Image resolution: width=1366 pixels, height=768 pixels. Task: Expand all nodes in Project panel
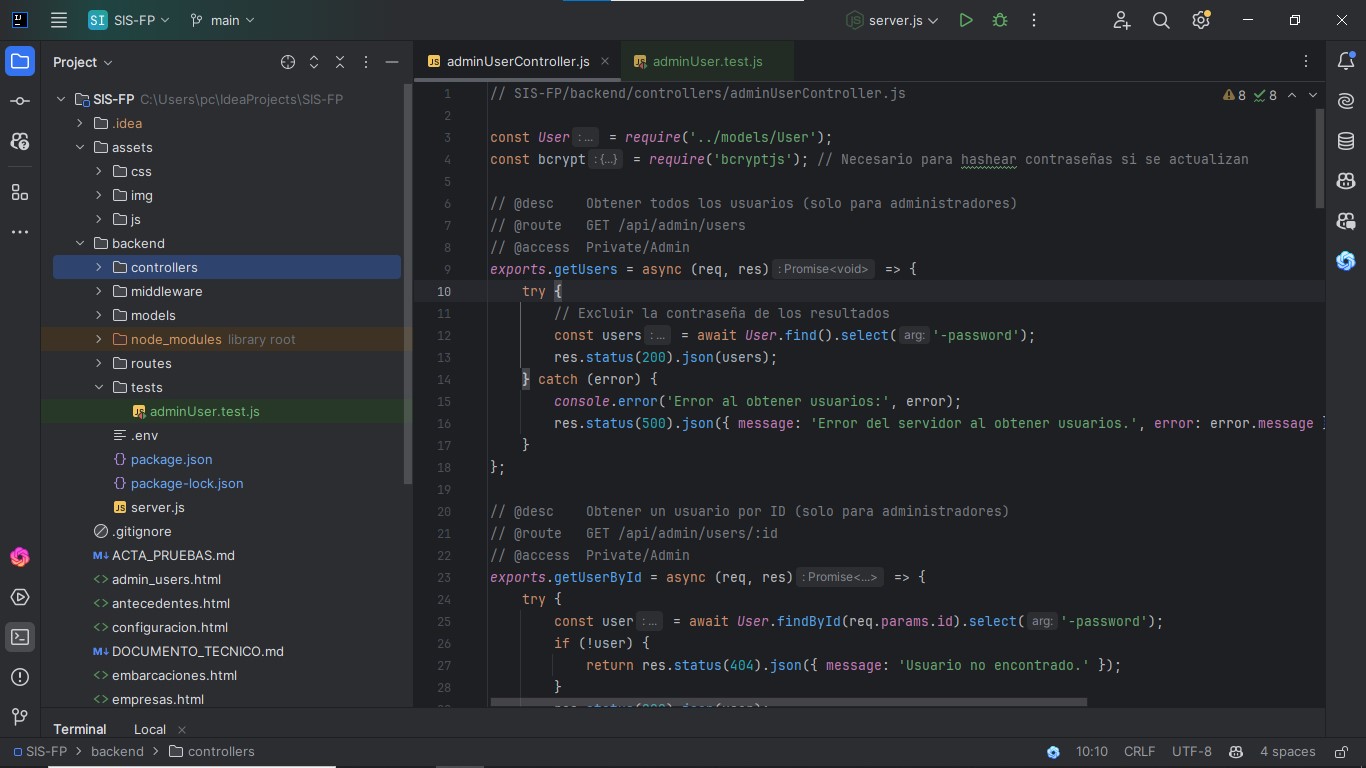(x=314, y=62)
